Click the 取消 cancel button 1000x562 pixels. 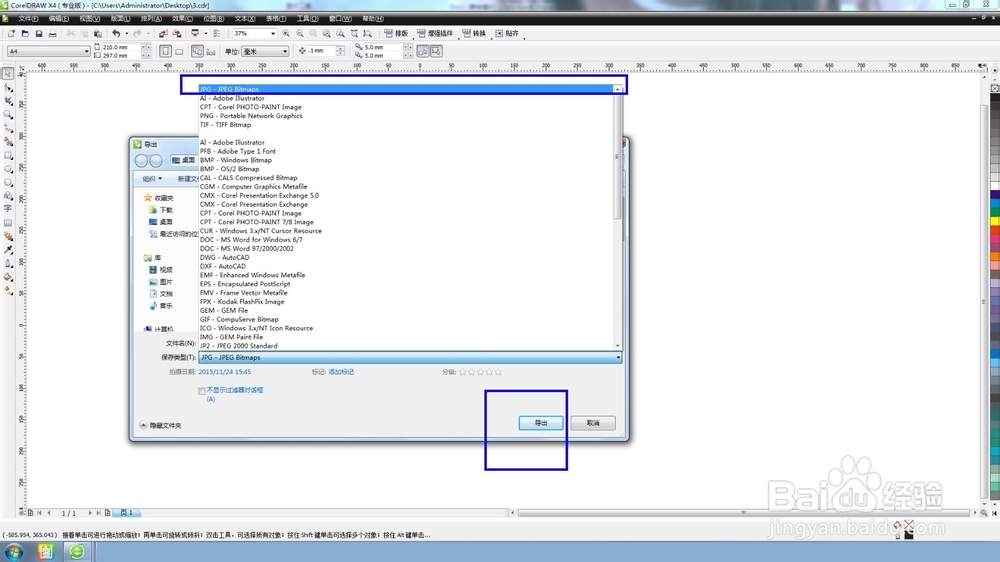[x=593, y=423]
